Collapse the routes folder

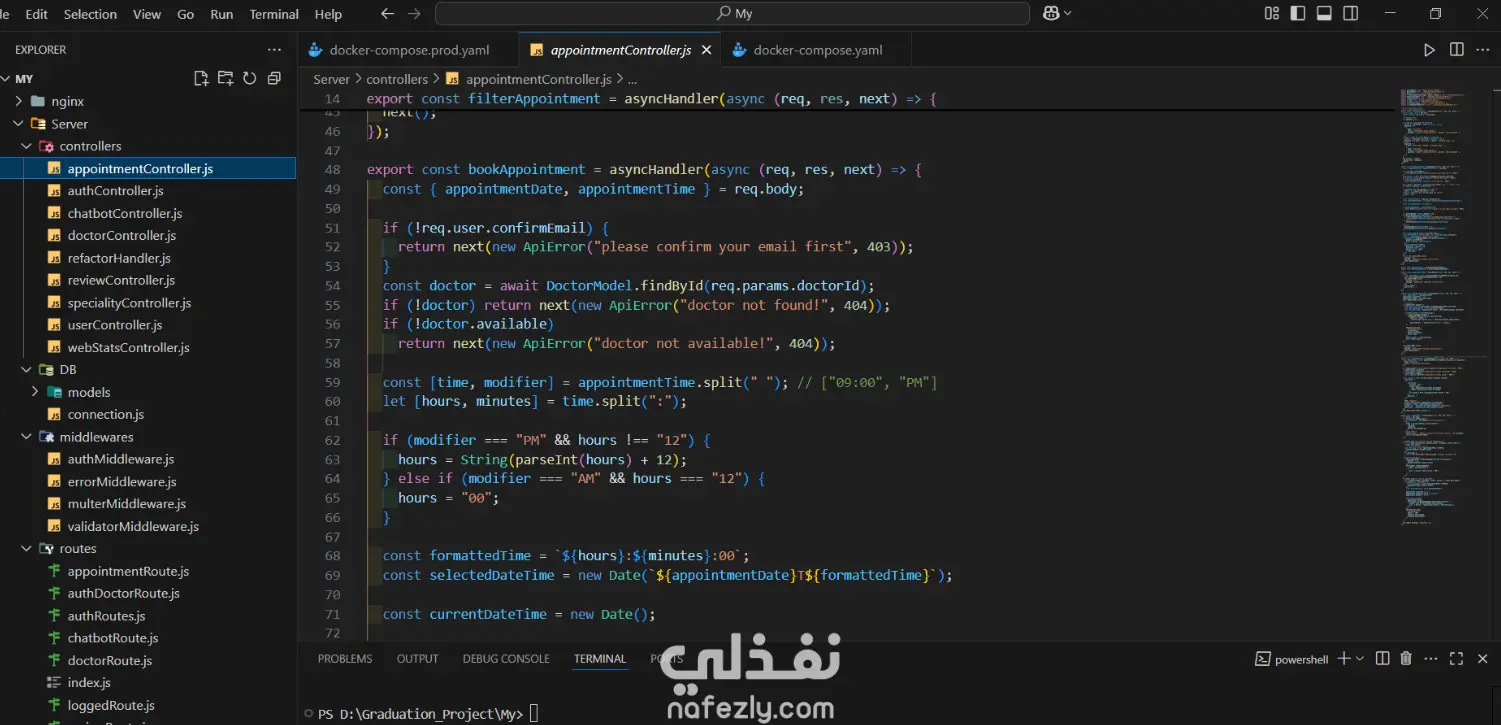click(x=26, y=549)
